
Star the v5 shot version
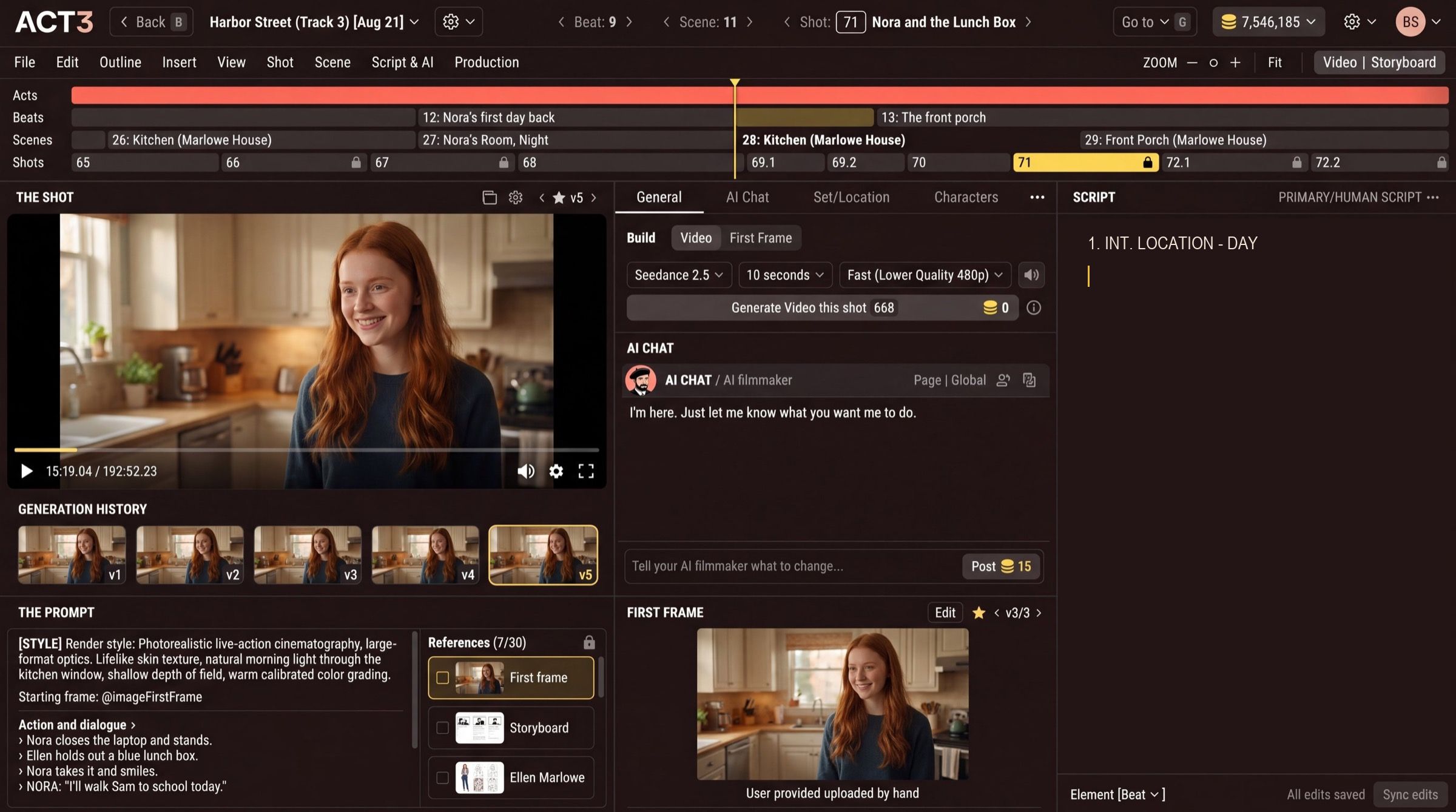[559, 198]
